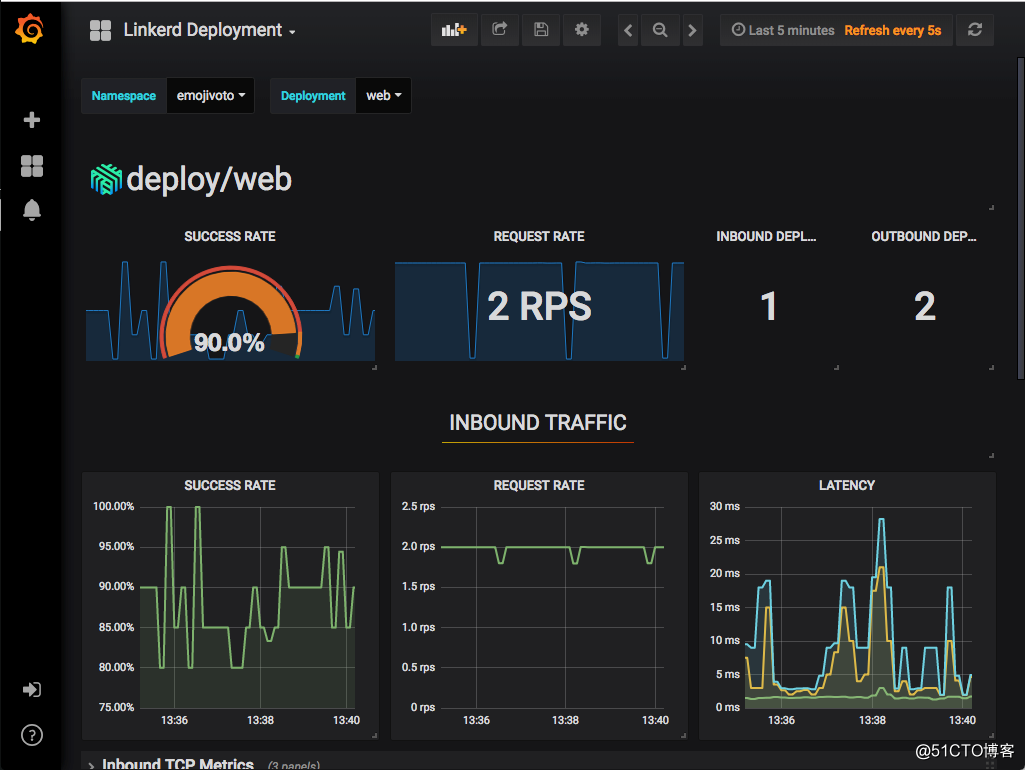Click the inbound REQUEST RATE graph title
1025x770 pixels.
coord(539,486)
